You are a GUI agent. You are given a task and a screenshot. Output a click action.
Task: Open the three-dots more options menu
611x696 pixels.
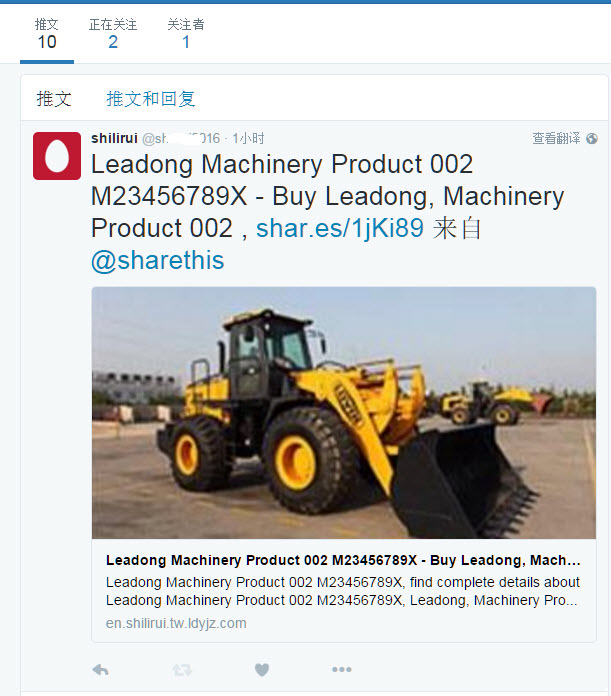pos(342,669)
